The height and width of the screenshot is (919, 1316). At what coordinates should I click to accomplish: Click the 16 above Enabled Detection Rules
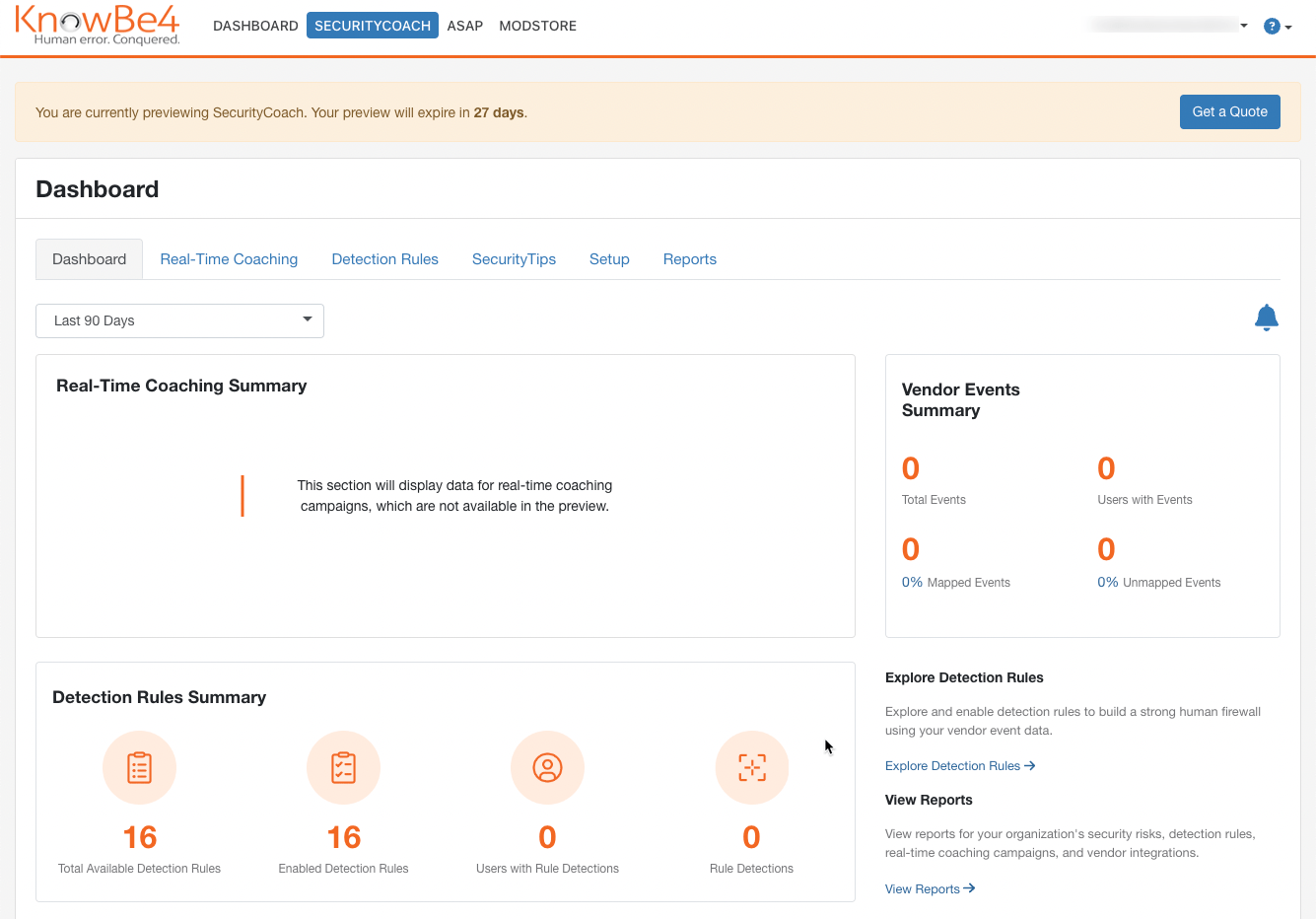pyautogui.click(x=344, y=837)
